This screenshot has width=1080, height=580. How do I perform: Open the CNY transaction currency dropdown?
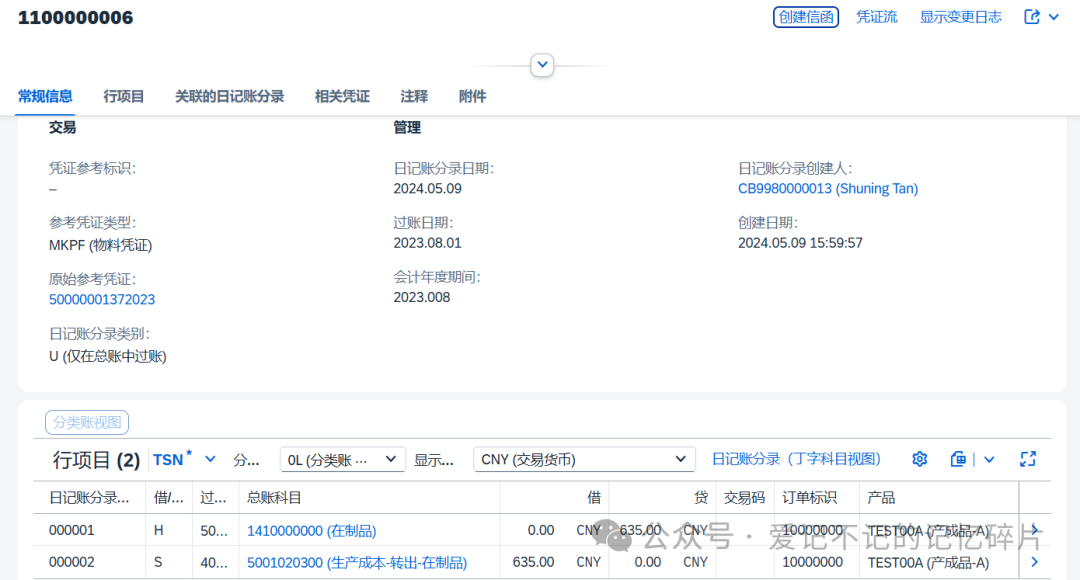(x=584, y=459)
